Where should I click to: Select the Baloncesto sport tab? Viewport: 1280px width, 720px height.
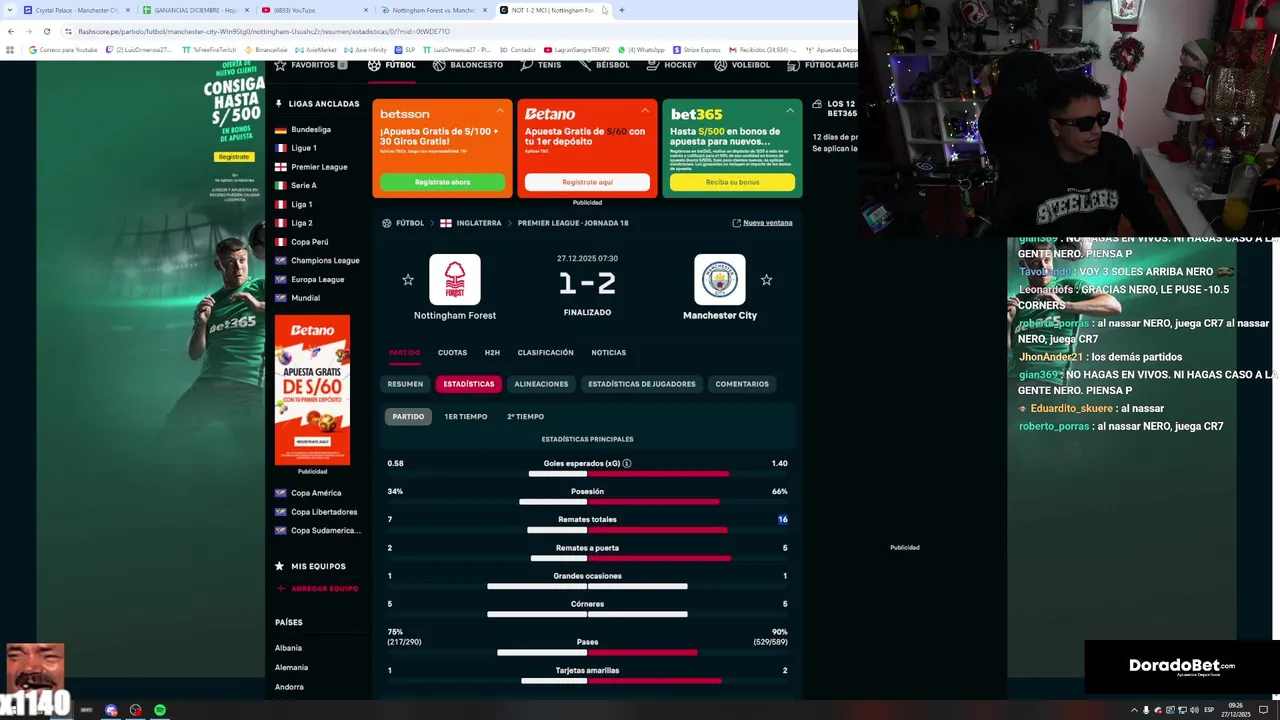(x=468, y=65)
